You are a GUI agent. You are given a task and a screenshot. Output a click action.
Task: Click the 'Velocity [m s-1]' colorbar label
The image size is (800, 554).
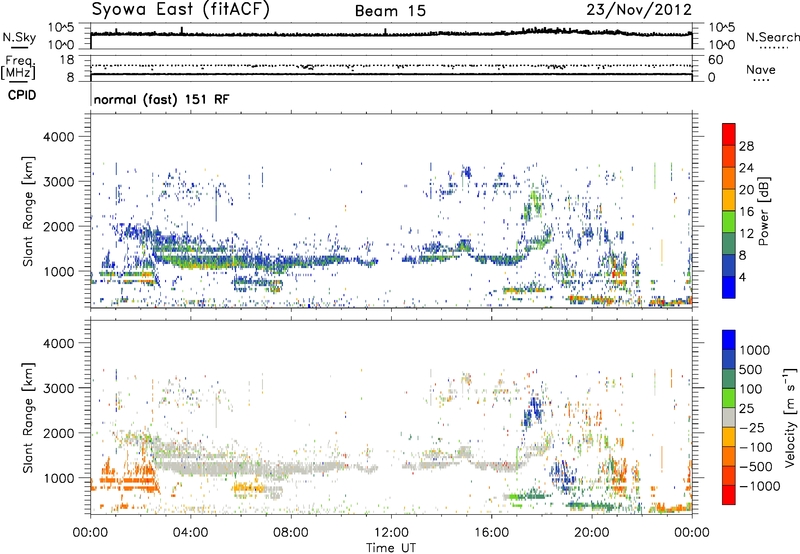[x=790, y=417]
